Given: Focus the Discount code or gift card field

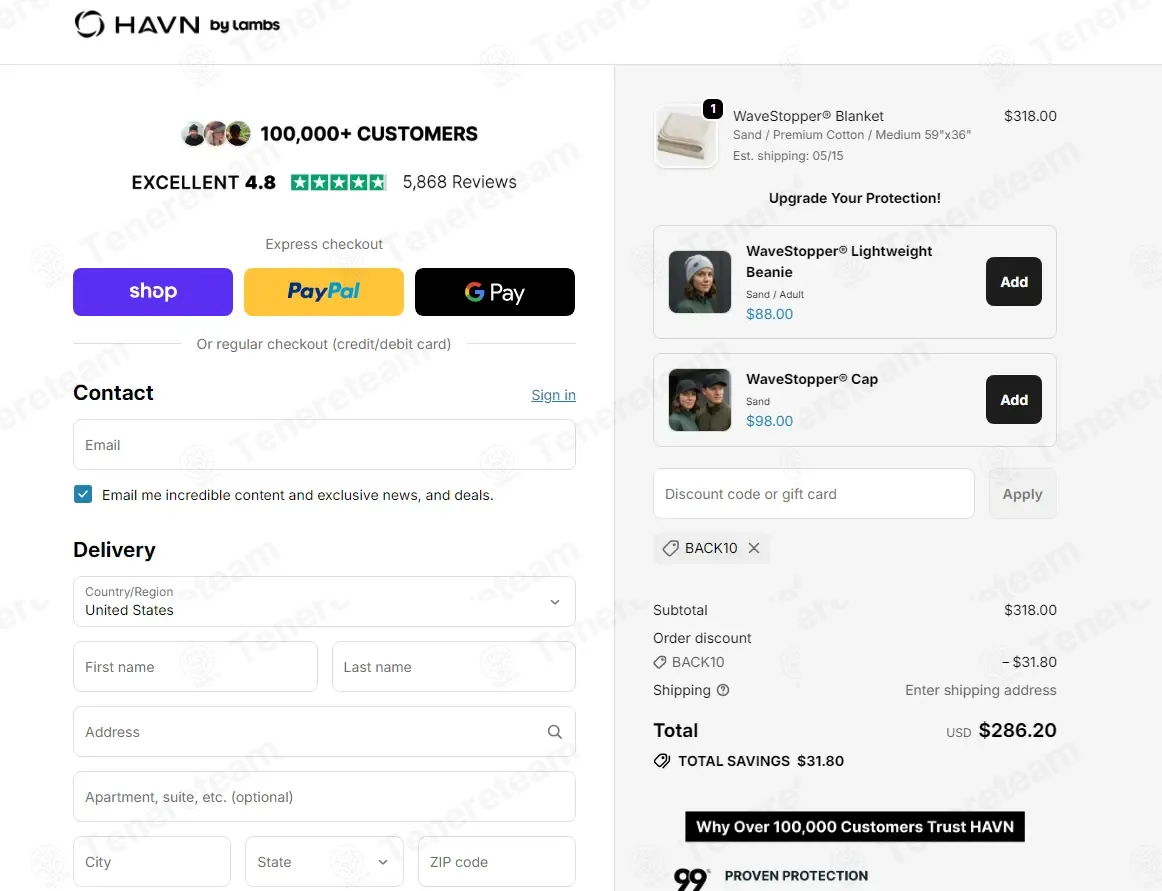Looking at the screenshot, I should [x=814, y=494].
